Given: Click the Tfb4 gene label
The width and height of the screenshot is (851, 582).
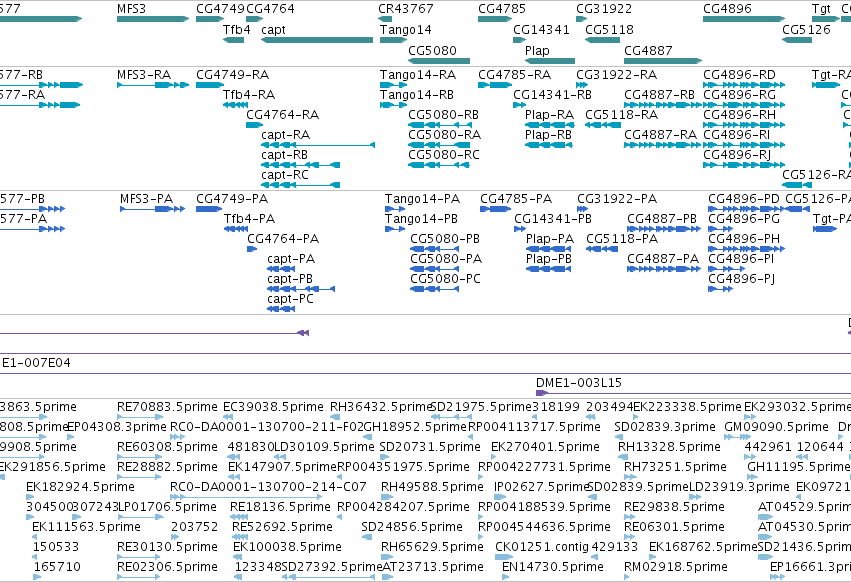Looking at the screenshot, I should click(x=237, y=29).
